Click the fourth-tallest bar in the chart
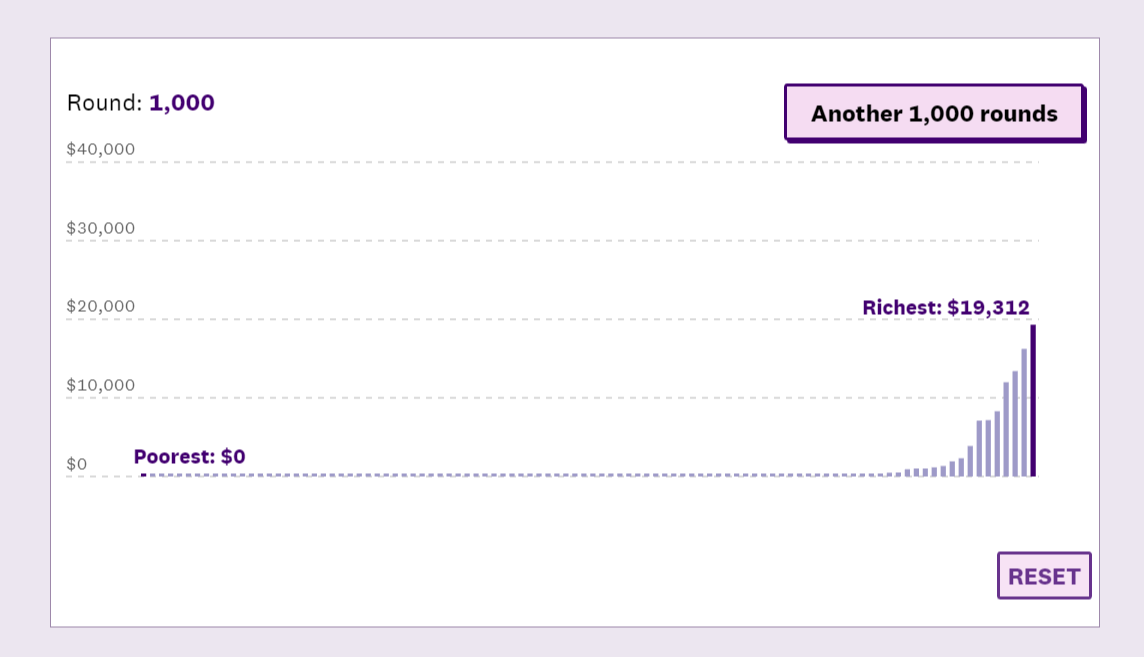 (x=1006, y=429)
